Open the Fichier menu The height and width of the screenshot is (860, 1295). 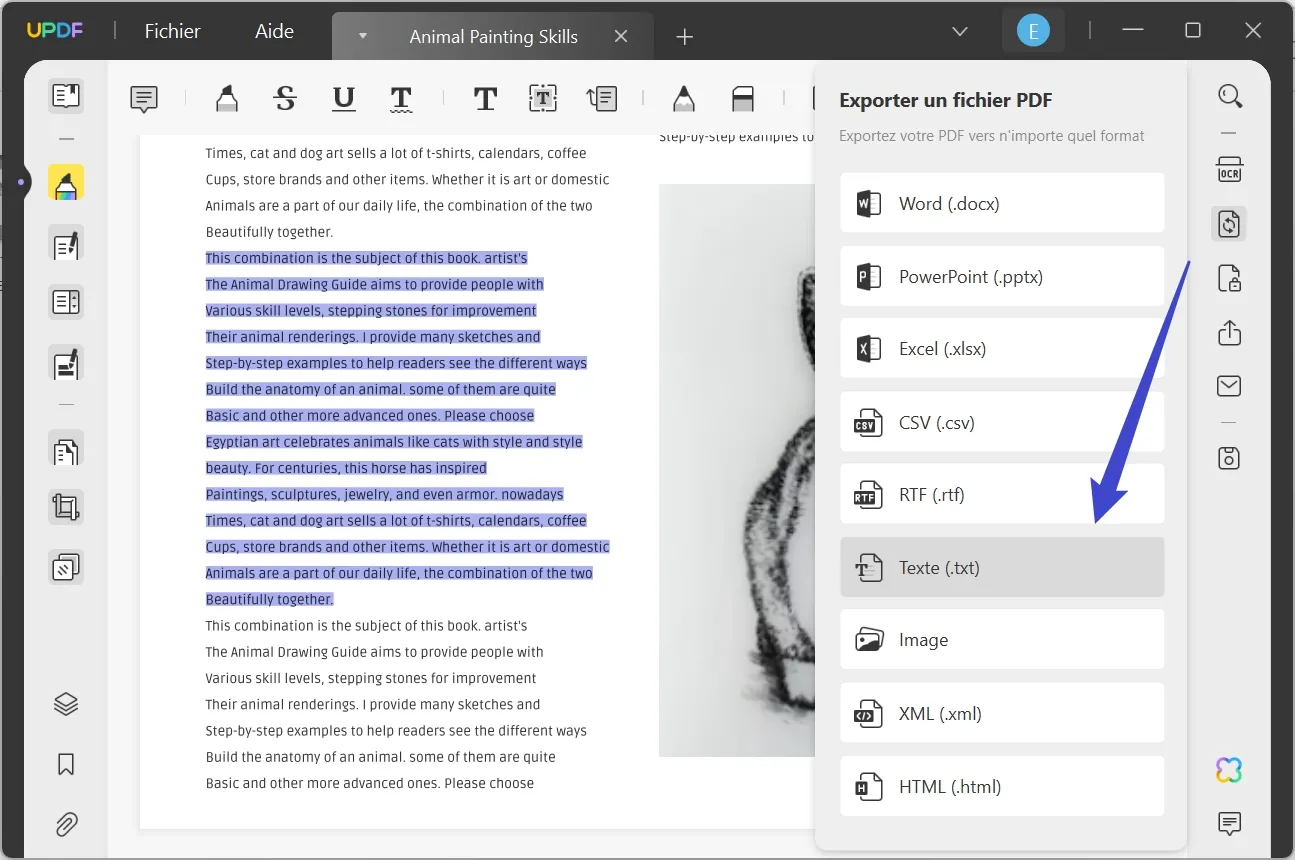click(171, 31)
